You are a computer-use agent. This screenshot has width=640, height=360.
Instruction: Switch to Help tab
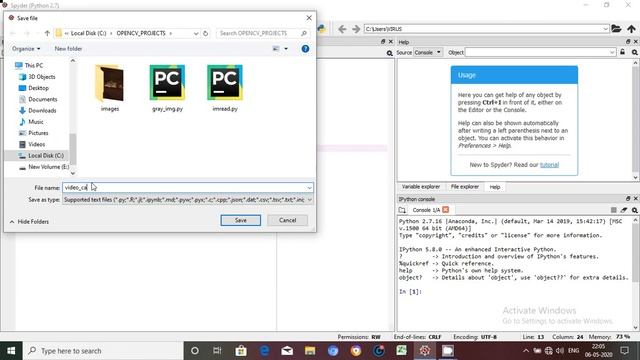point(495,187)
